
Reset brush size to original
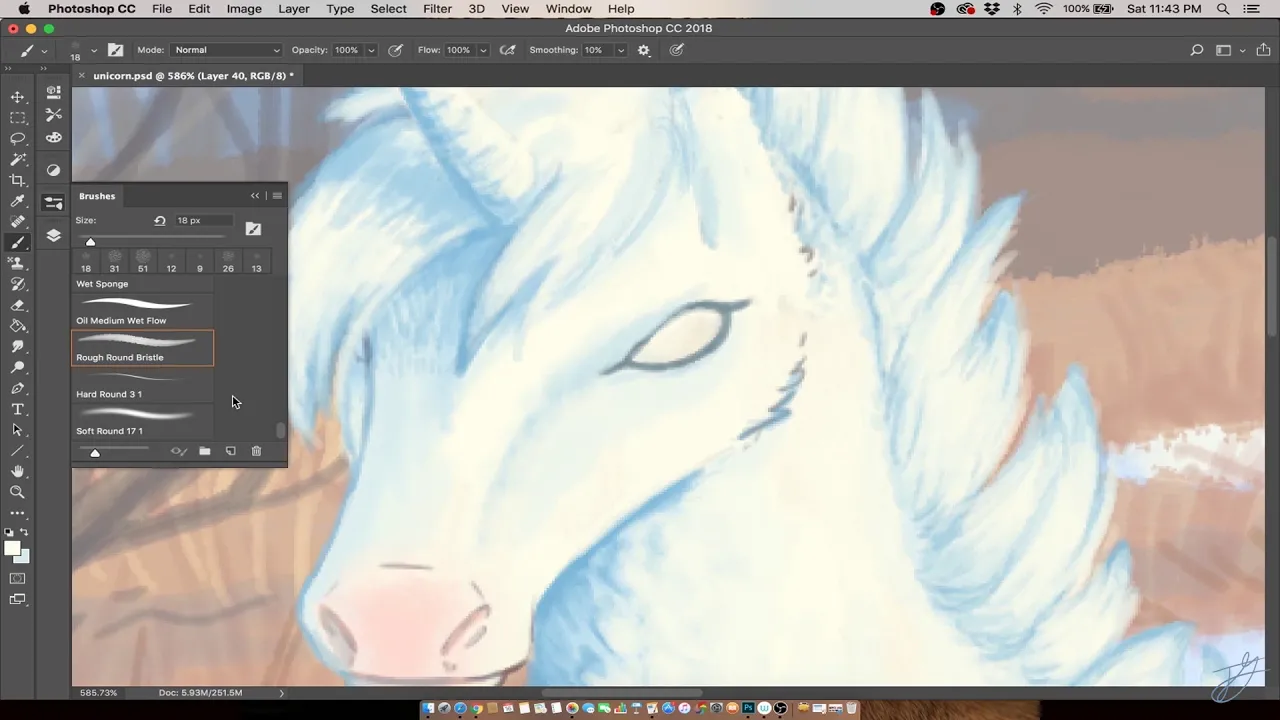pos(159,220)
